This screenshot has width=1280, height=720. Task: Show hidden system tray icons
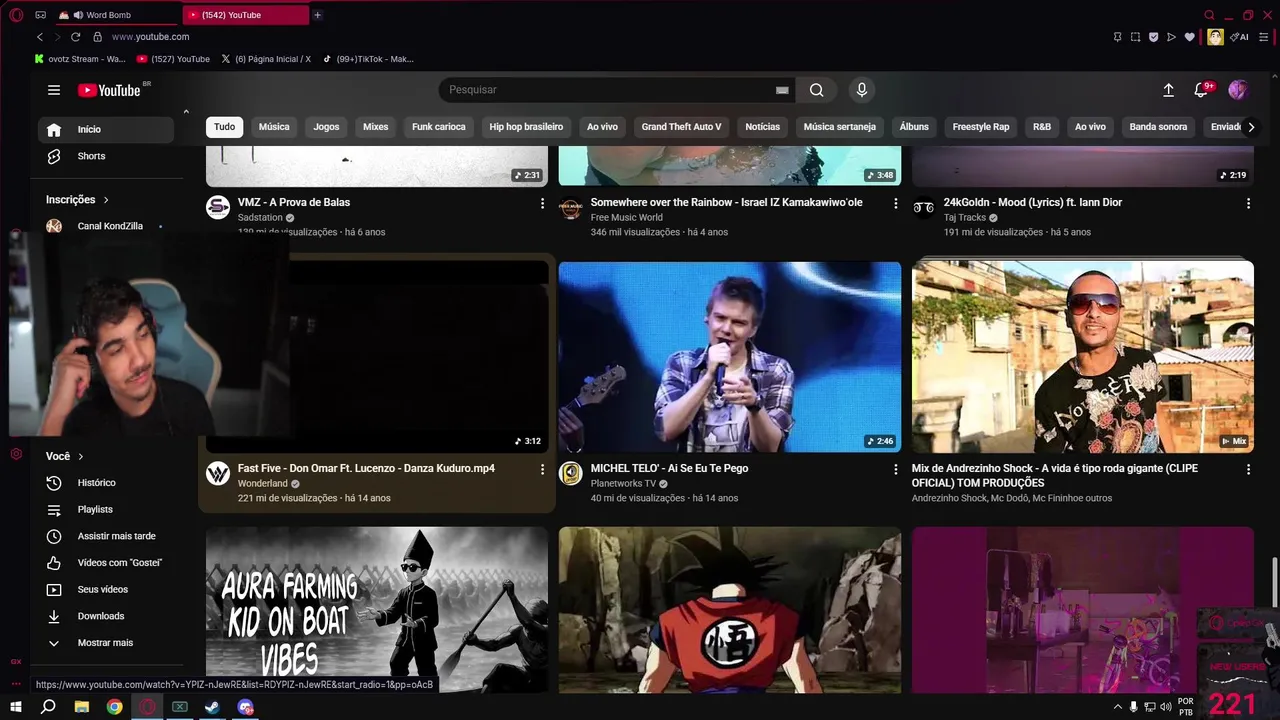point(1118,707)
